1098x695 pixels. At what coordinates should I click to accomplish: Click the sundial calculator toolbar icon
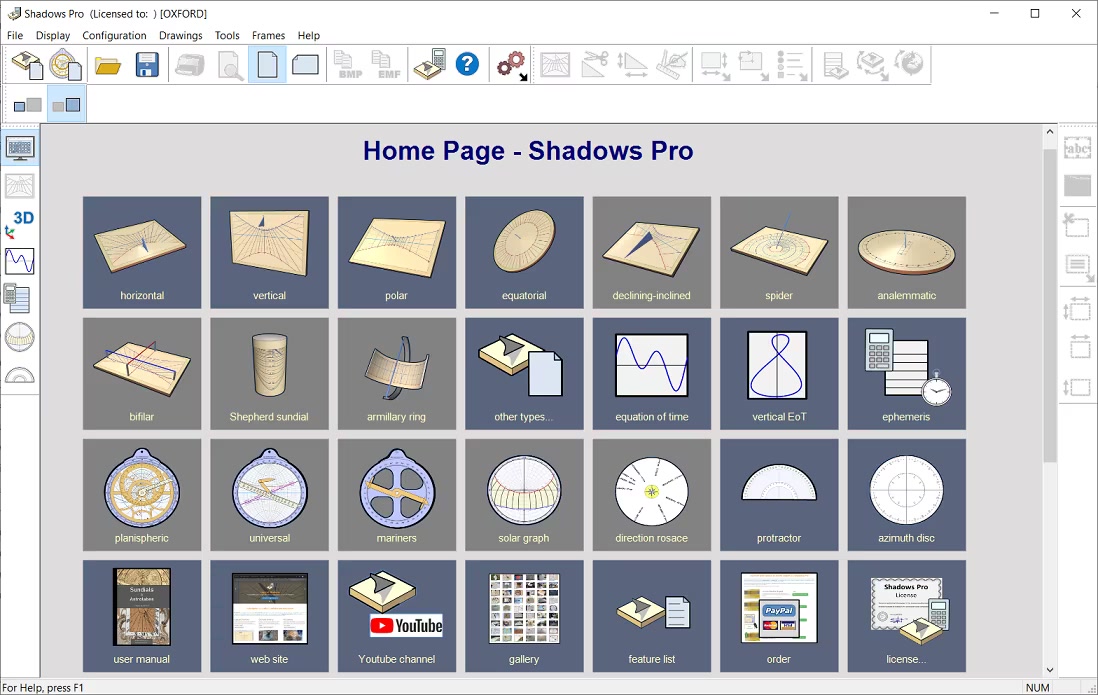click(429, 64)
